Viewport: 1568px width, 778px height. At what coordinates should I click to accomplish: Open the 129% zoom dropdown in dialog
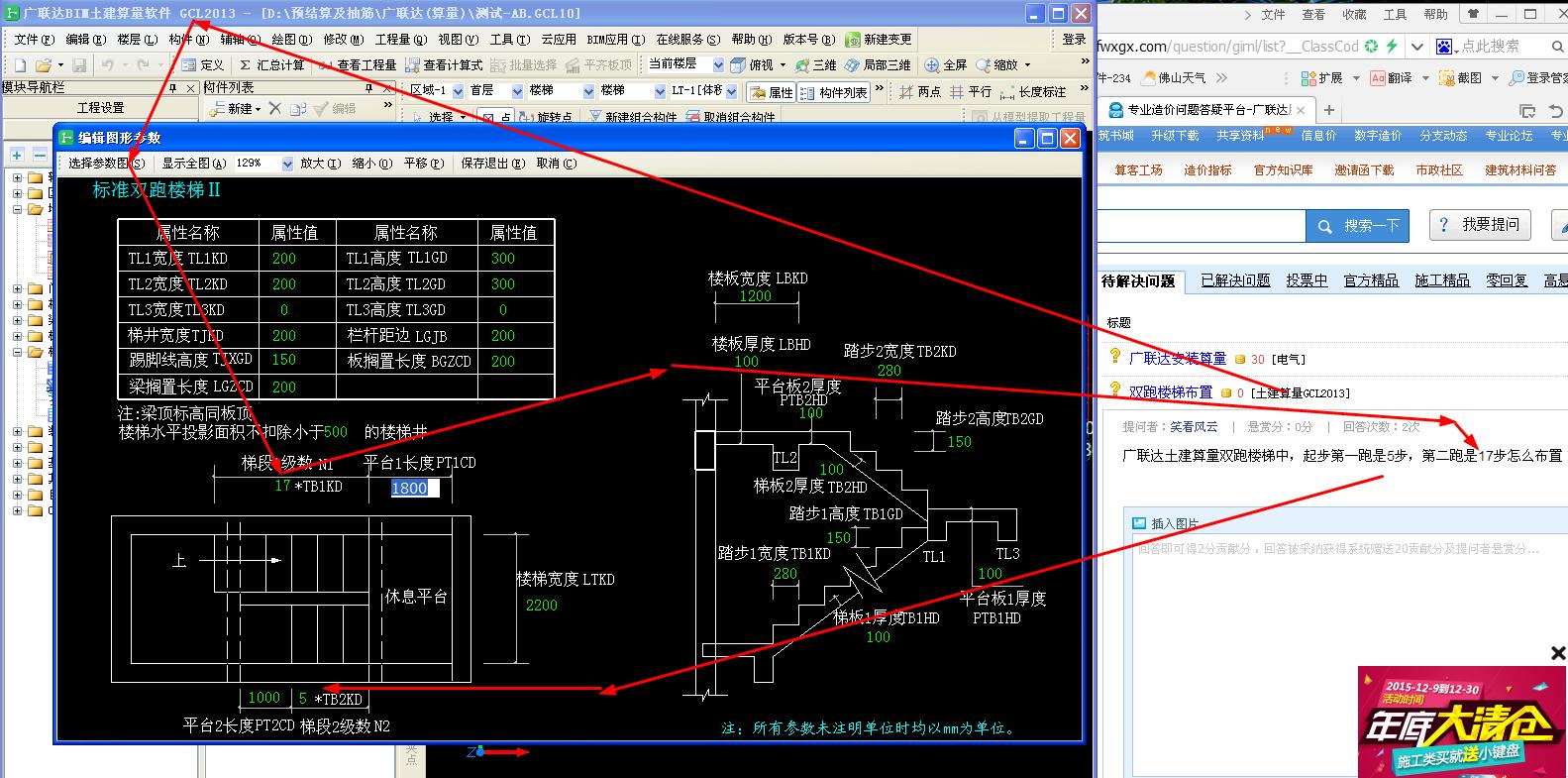click(x=287, y=164)
